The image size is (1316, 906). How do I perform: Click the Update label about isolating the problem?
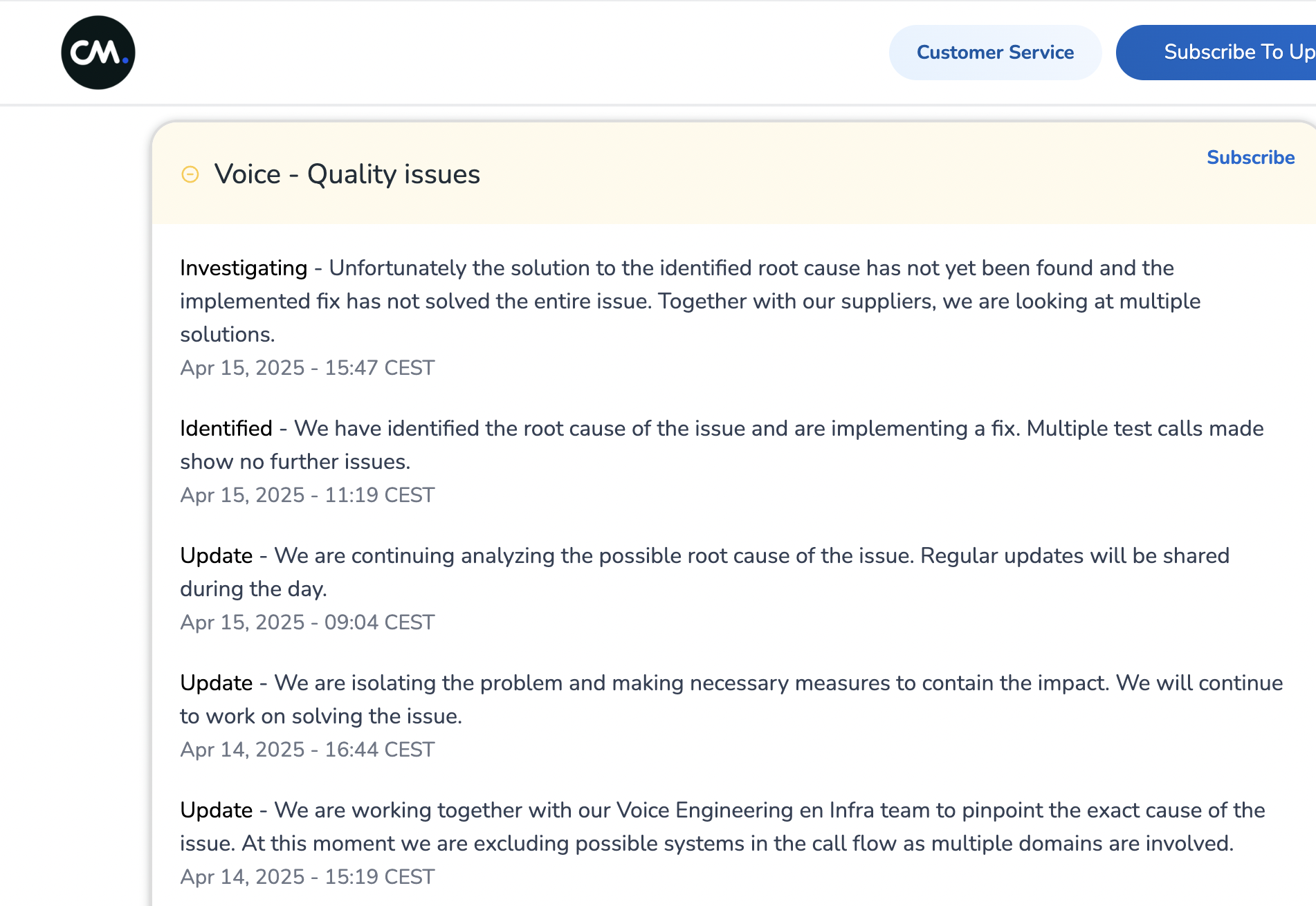[217, 683]
